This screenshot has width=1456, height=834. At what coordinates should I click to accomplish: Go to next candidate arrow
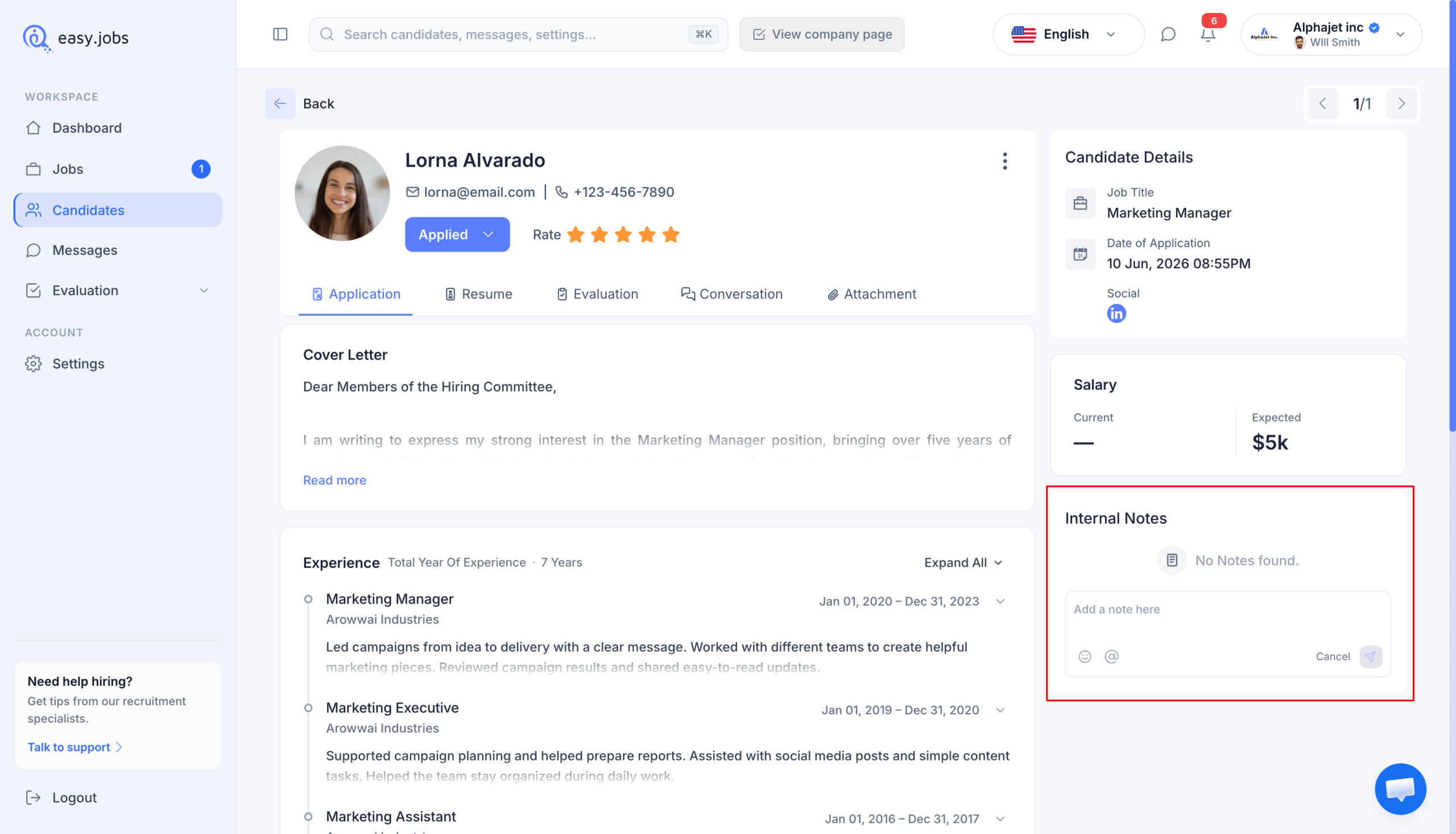[1401, 104]
